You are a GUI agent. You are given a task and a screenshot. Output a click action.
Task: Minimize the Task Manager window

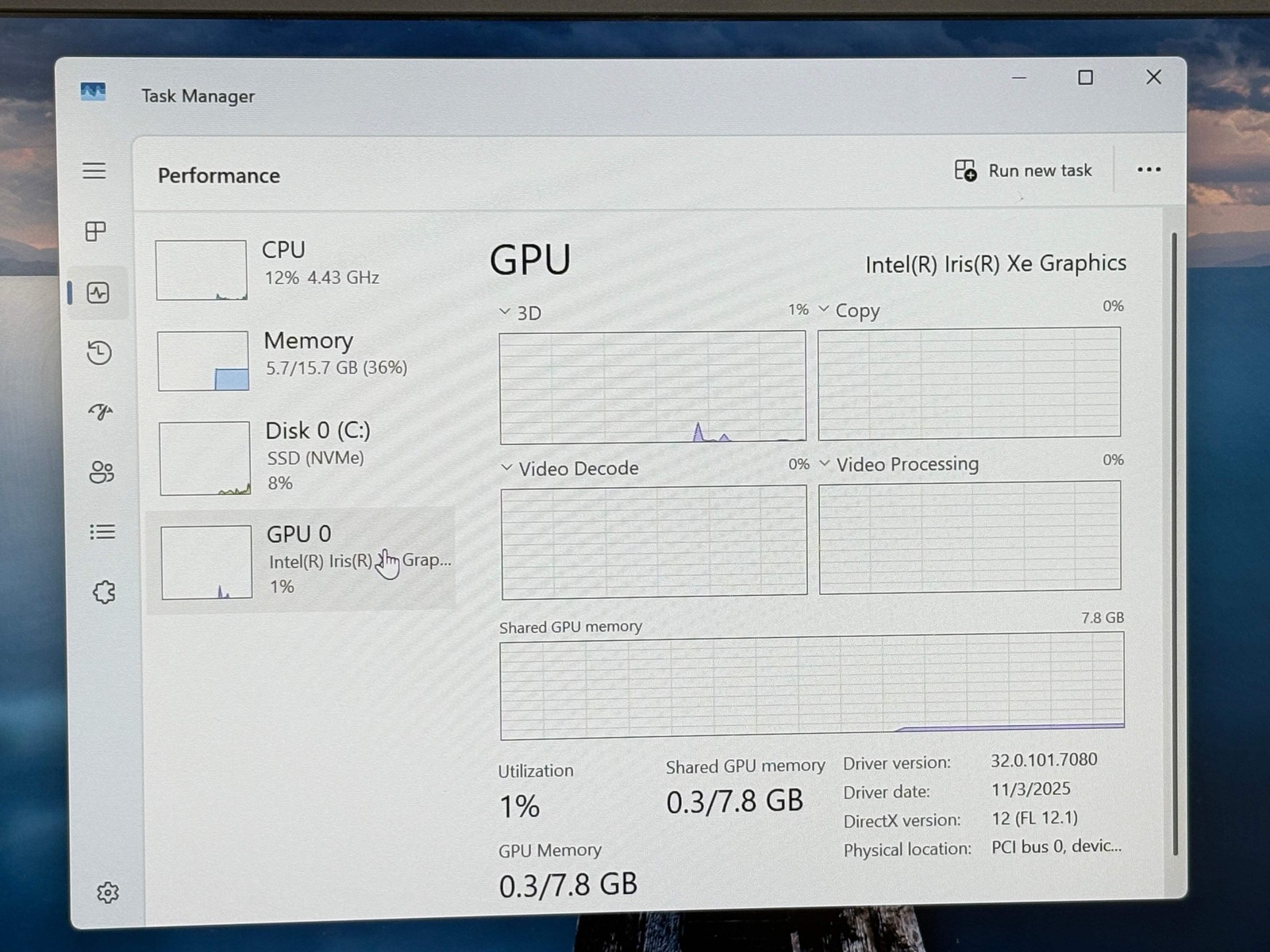pyautogui.click(x=1019, y=78)
